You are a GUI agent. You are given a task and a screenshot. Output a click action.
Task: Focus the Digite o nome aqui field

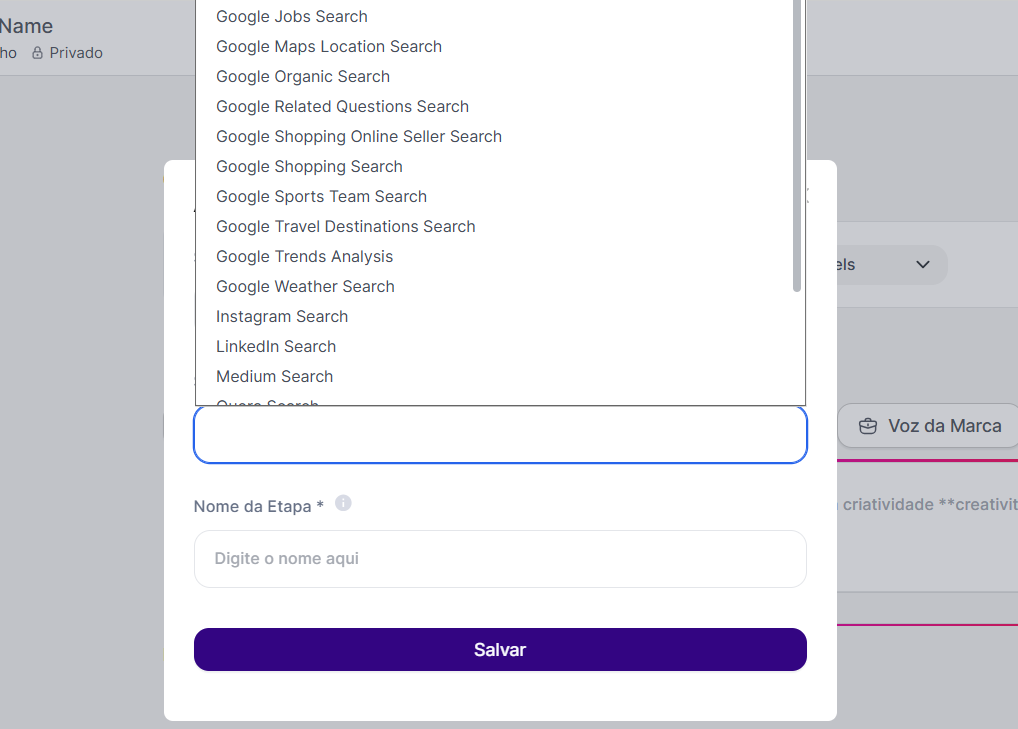pos(500,559)
